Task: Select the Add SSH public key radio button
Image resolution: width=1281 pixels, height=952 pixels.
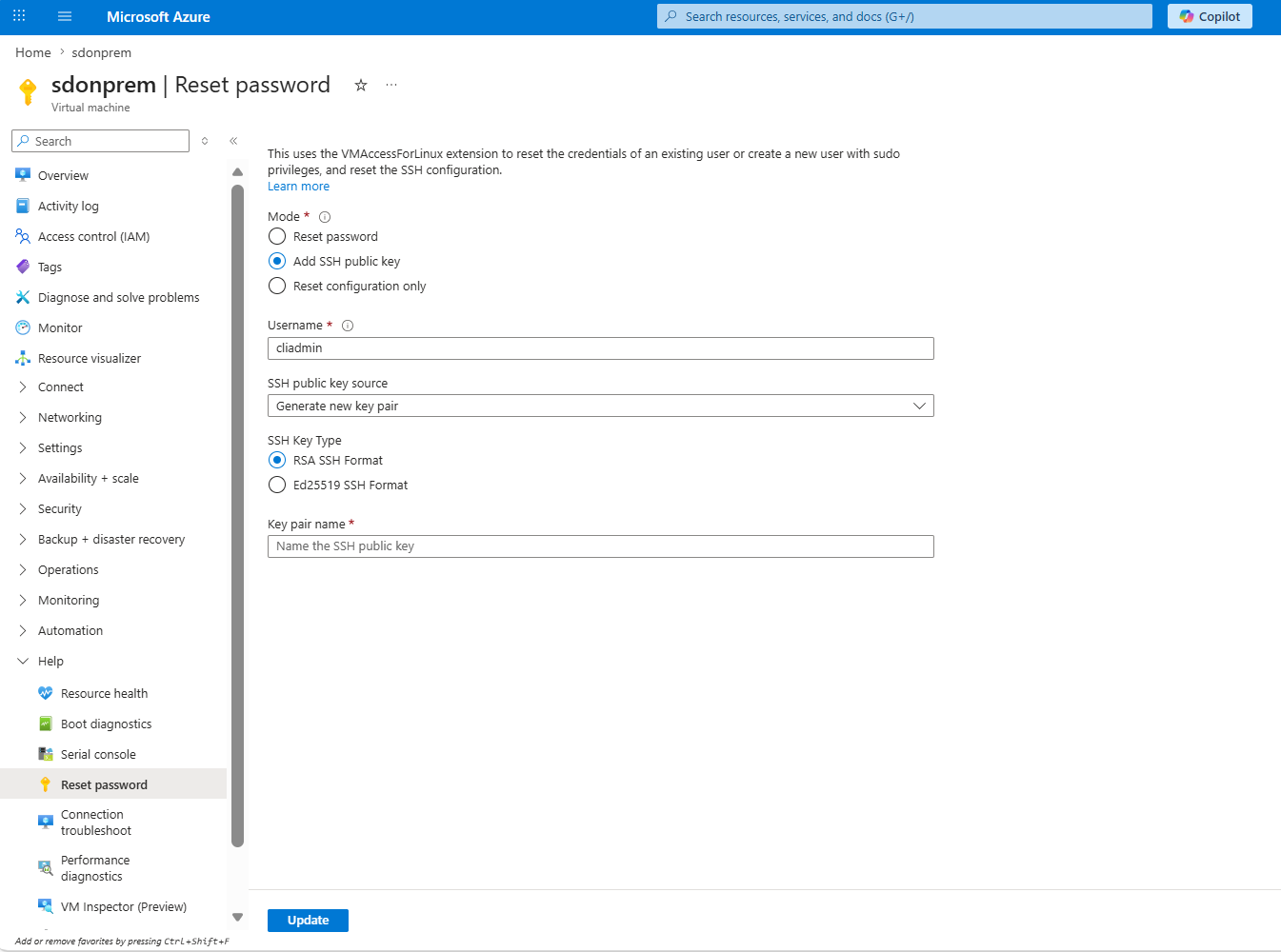Action: click(x=277, y=261)
